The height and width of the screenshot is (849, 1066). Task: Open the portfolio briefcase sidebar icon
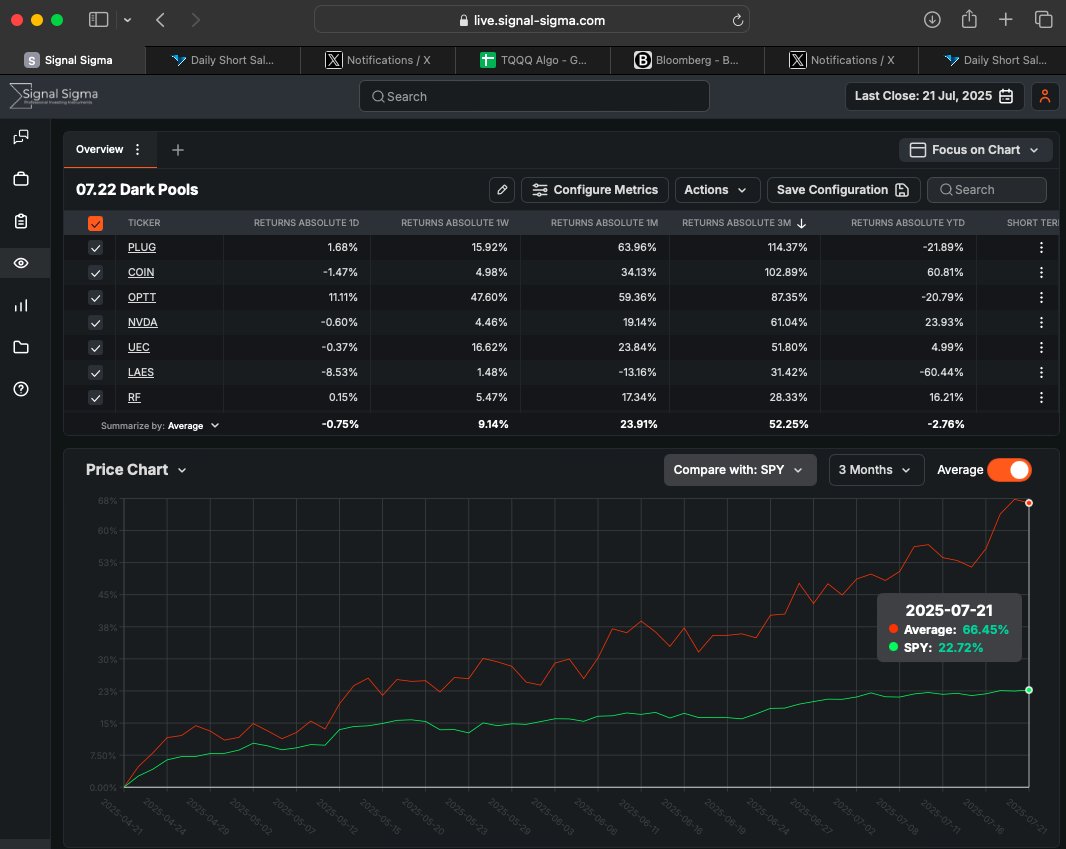tap(21, 179)
